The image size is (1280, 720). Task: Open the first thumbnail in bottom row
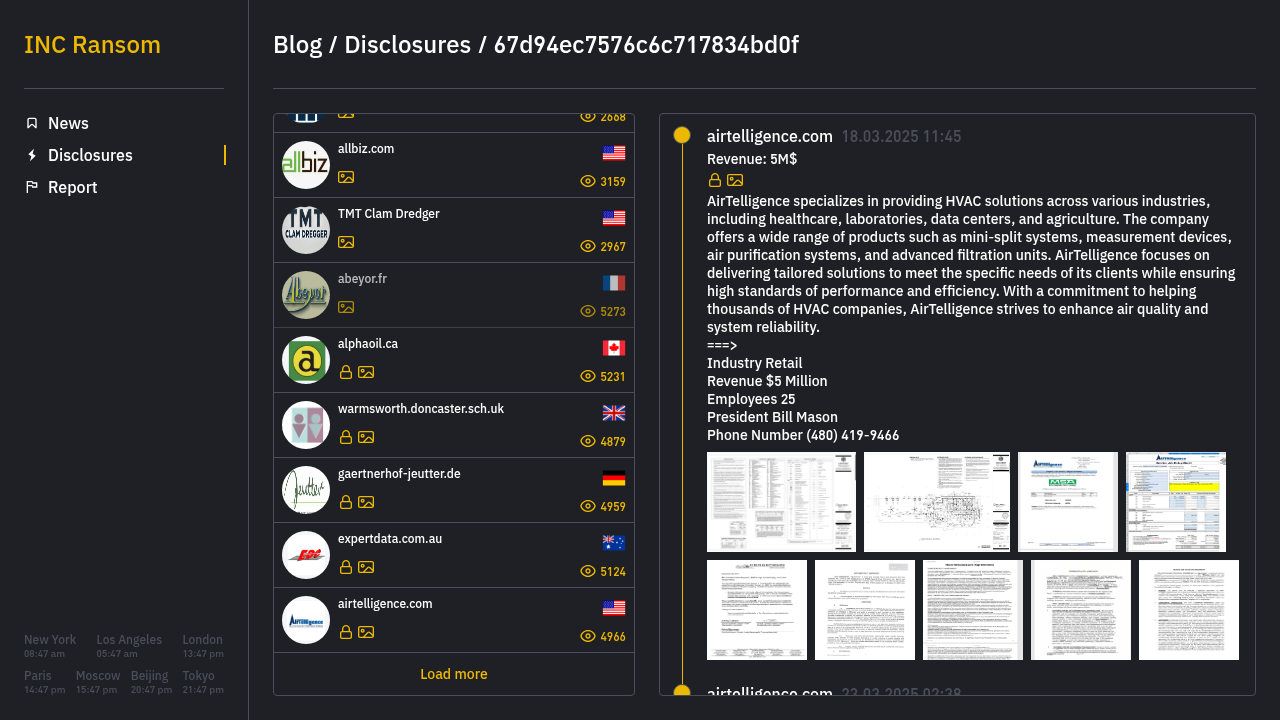(757, 610)
